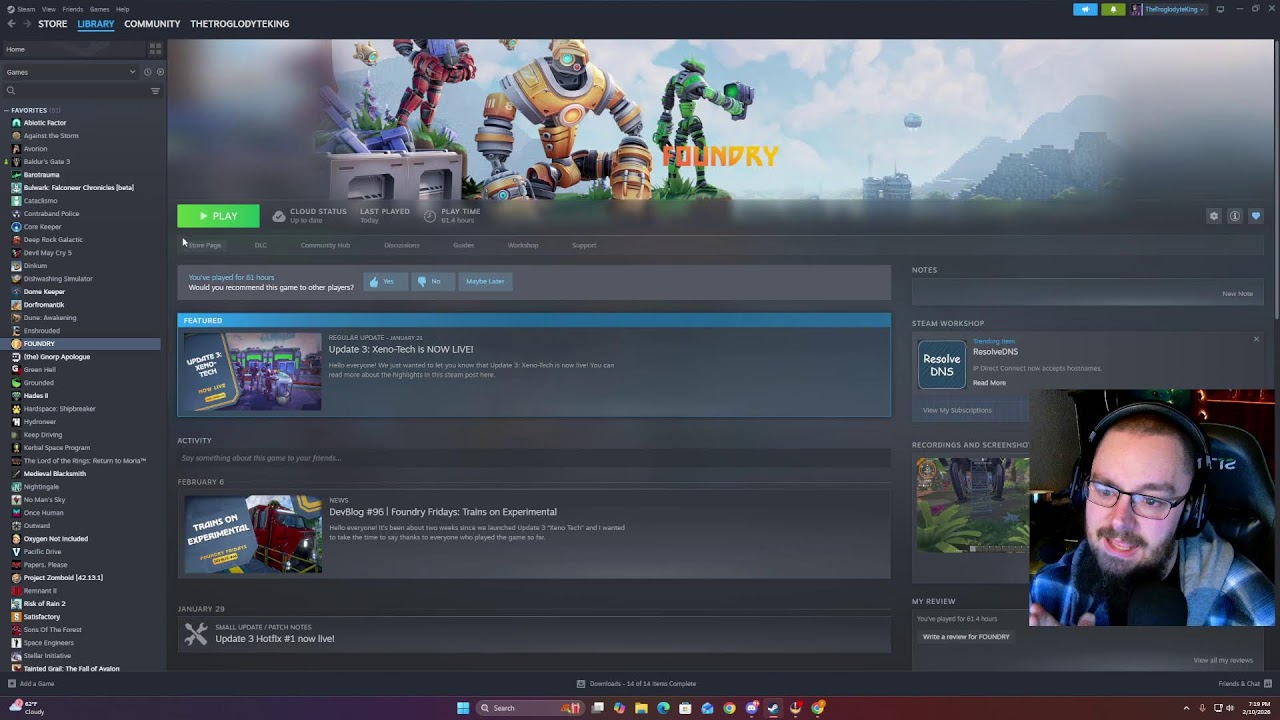Dismiss recommendation with Maybe Later
The width and height of the screenshot is (1280, 720).
[485, 282]
